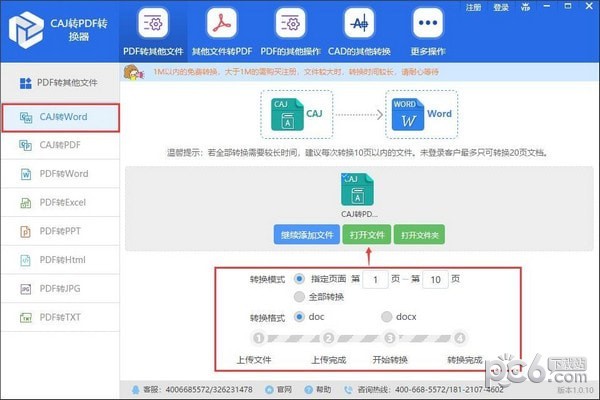This screenshot has height=400, width=600.
Task: Click the 转换模式 label
Action: coord(267,279)
